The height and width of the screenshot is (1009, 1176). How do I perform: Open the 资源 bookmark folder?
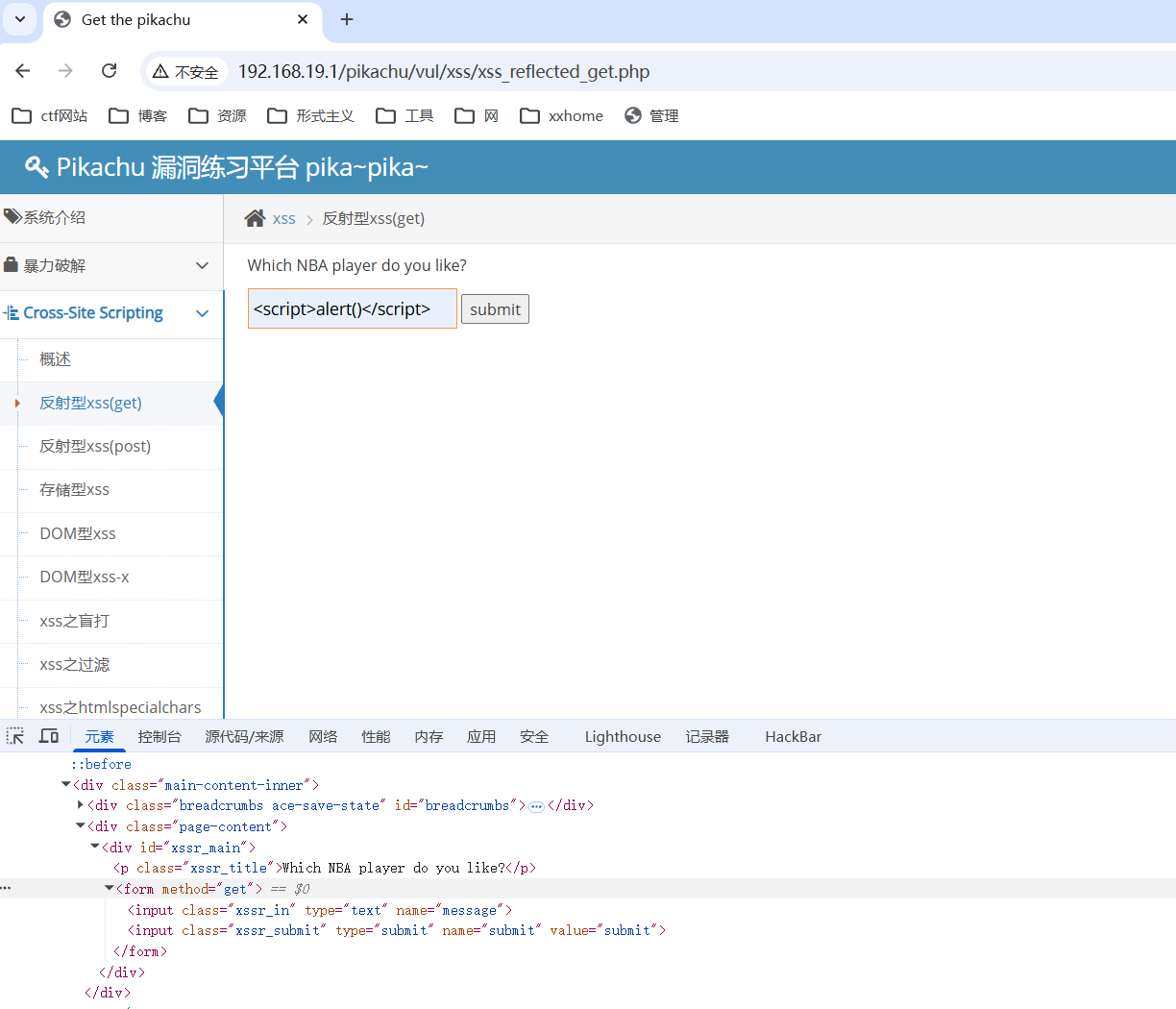218,115
